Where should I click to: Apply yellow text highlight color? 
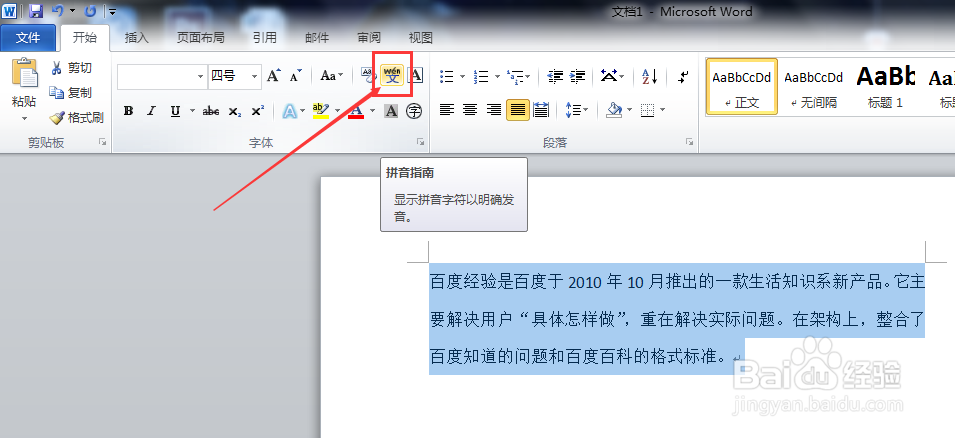coord(320,111)
